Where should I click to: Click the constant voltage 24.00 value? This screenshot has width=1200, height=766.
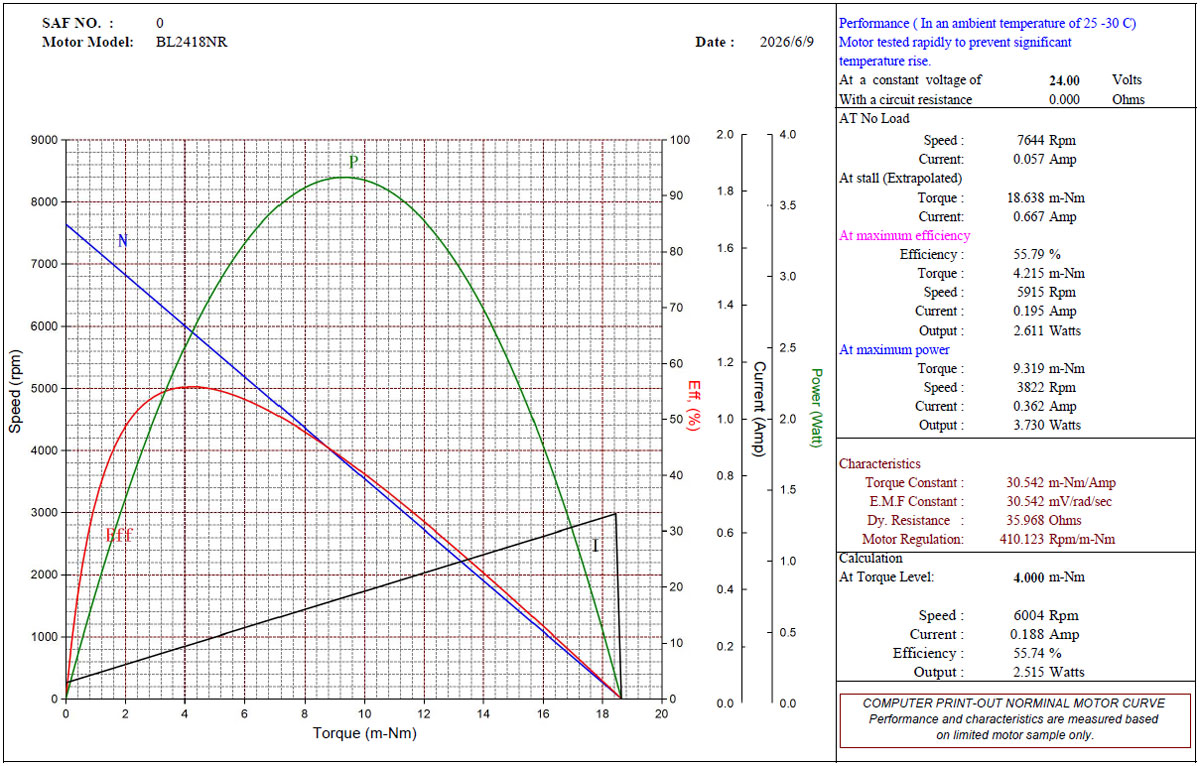[x=1064, y=80]
